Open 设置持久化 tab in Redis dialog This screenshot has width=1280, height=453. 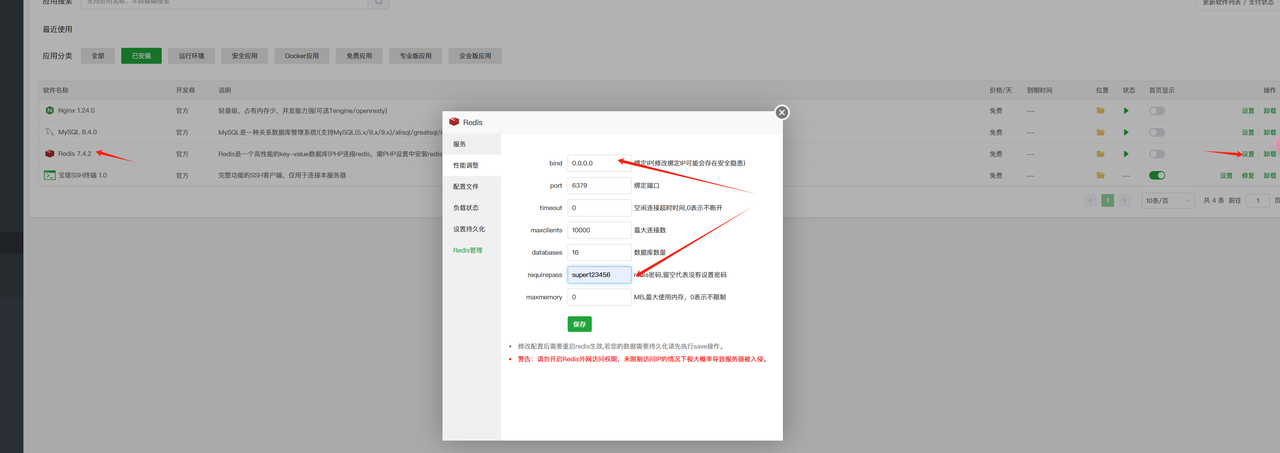click(x=471, y=229)
